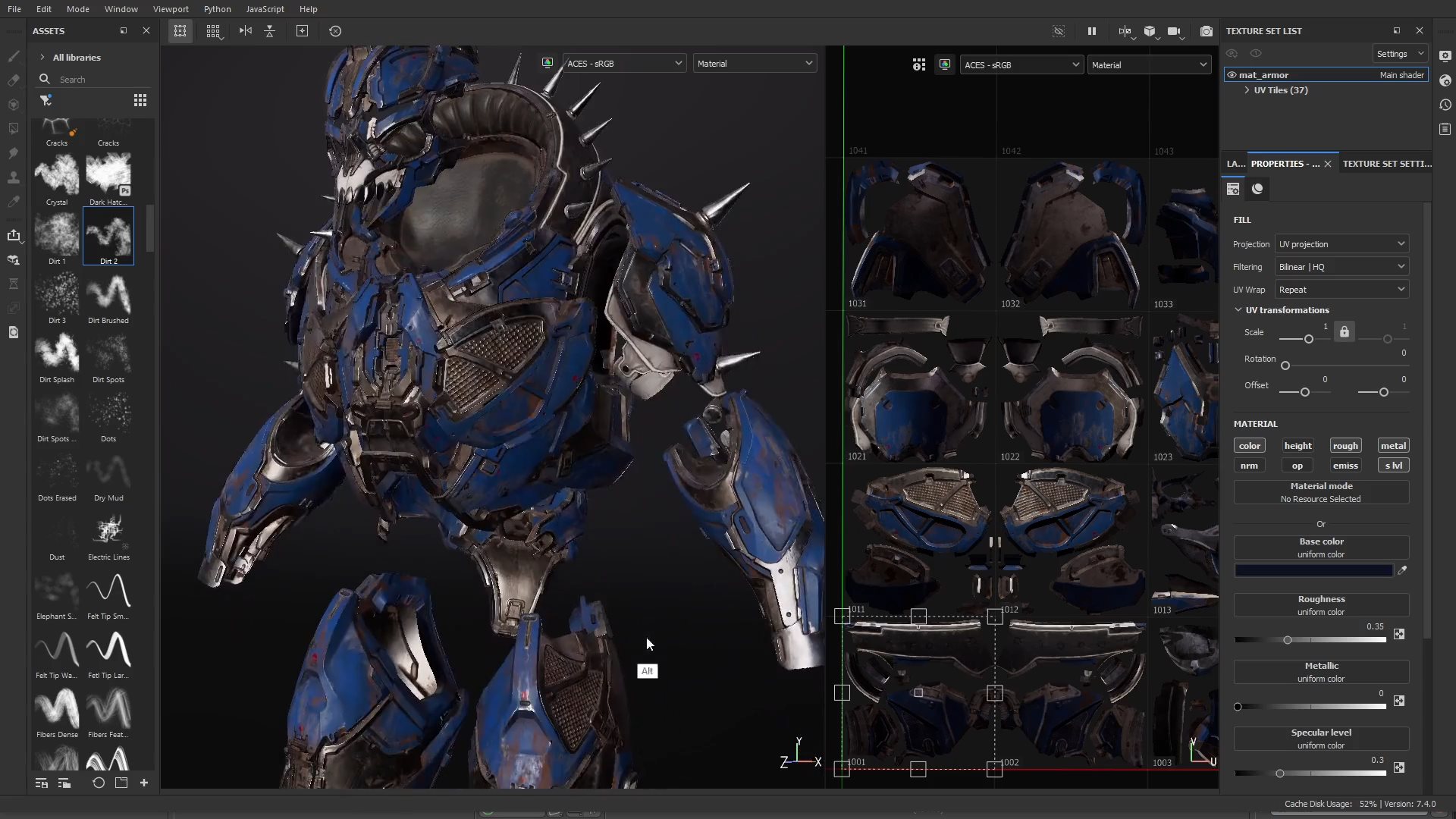Select the Paint brush tool

click(13, 56)
